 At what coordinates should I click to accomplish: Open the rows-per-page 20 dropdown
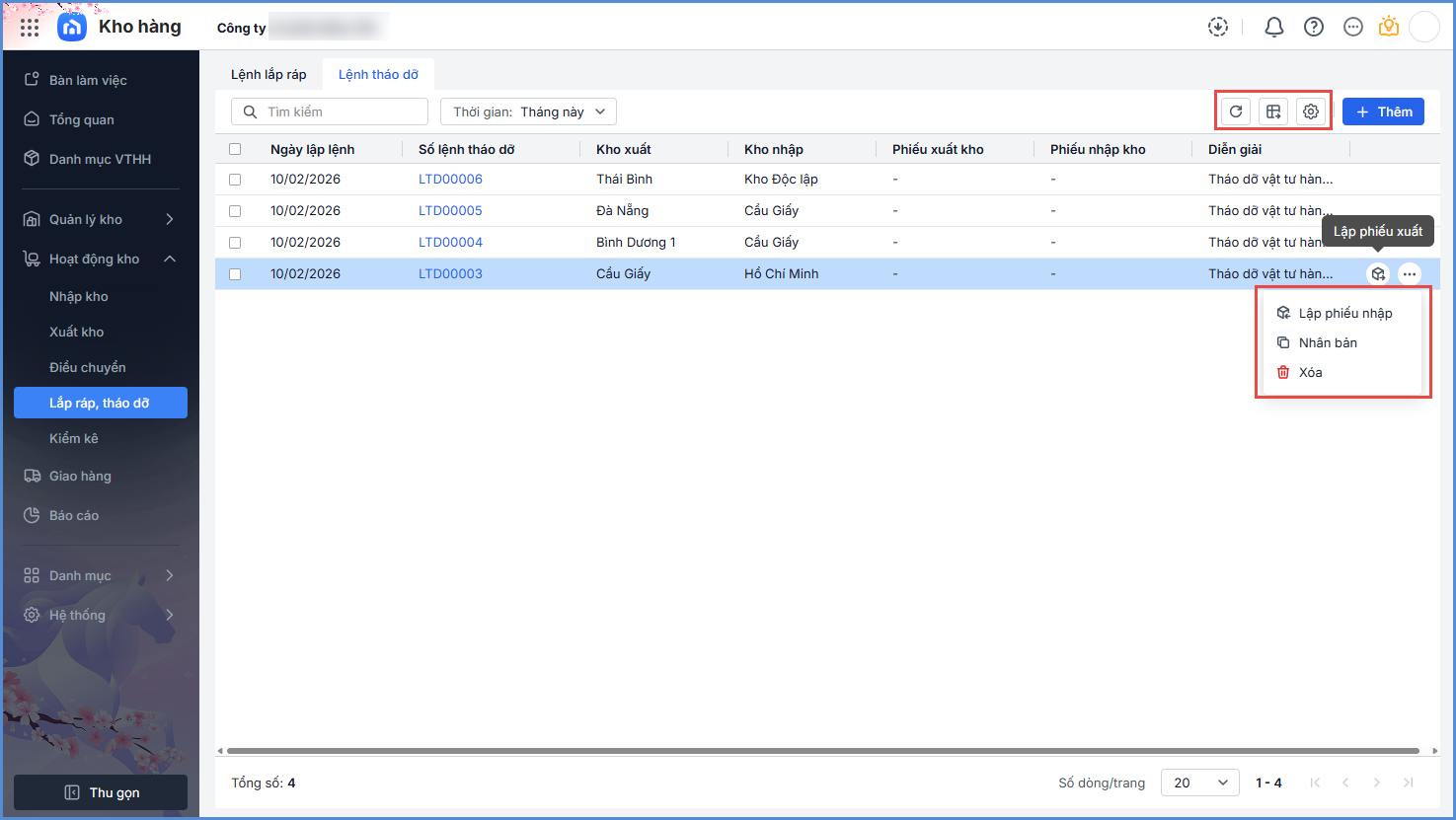tap(1199, 783)
